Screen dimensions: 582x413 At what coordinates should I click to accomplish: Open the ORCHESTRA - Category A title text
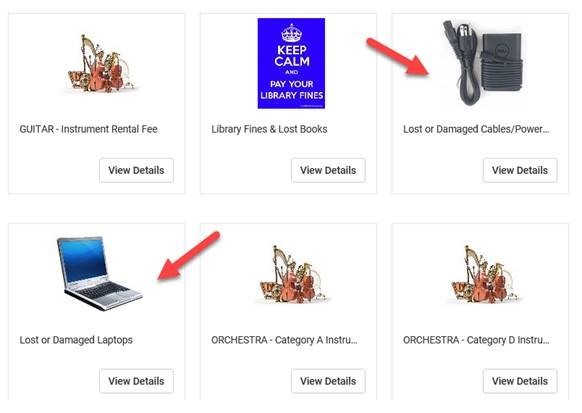coord(284,340)
